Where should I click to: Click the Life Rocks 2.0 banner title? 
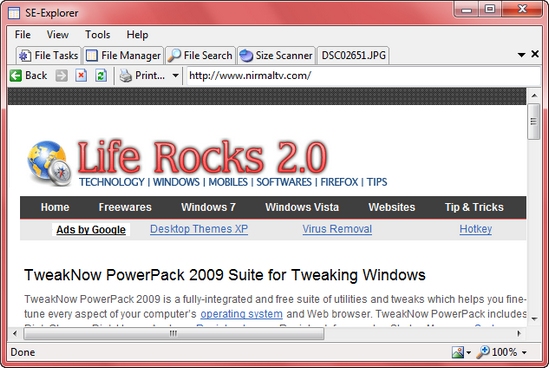coord(202,157)
